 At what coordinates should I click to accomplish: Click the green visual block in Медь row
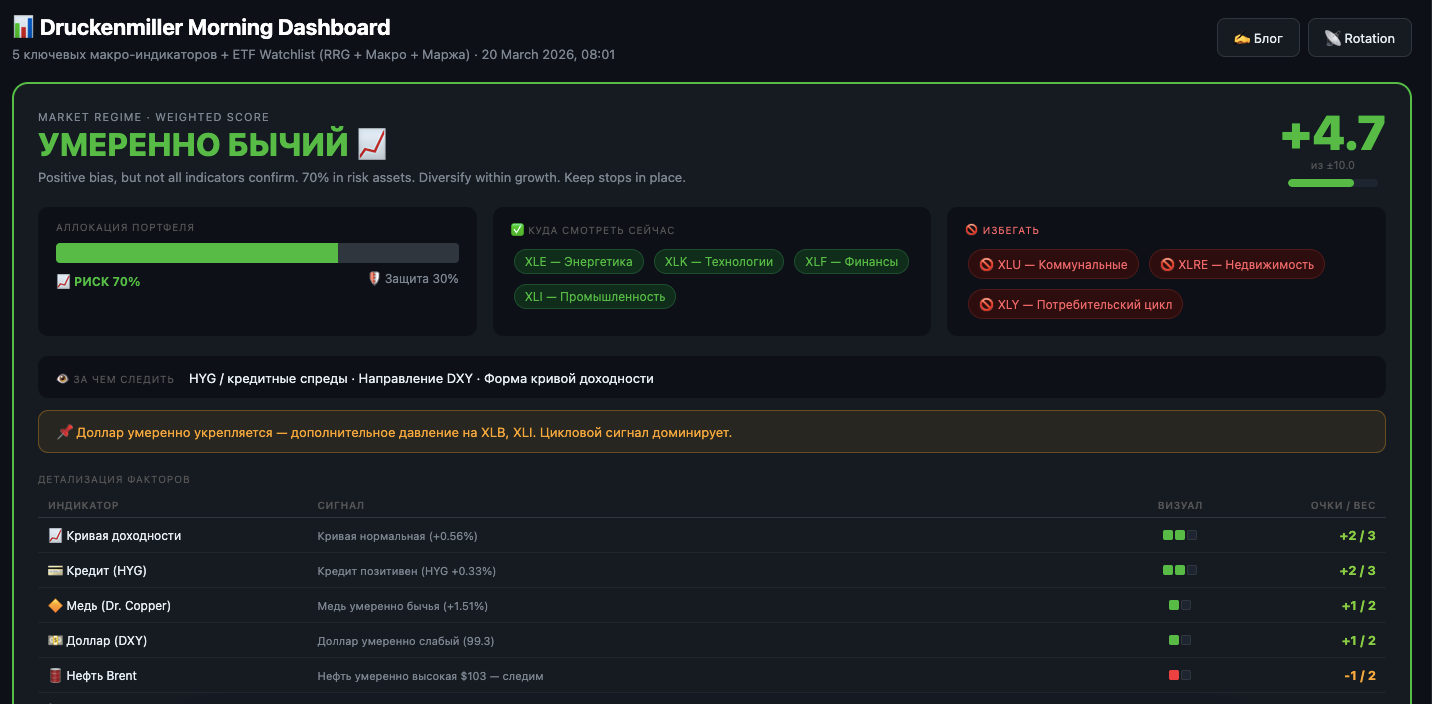[1174, 606]
